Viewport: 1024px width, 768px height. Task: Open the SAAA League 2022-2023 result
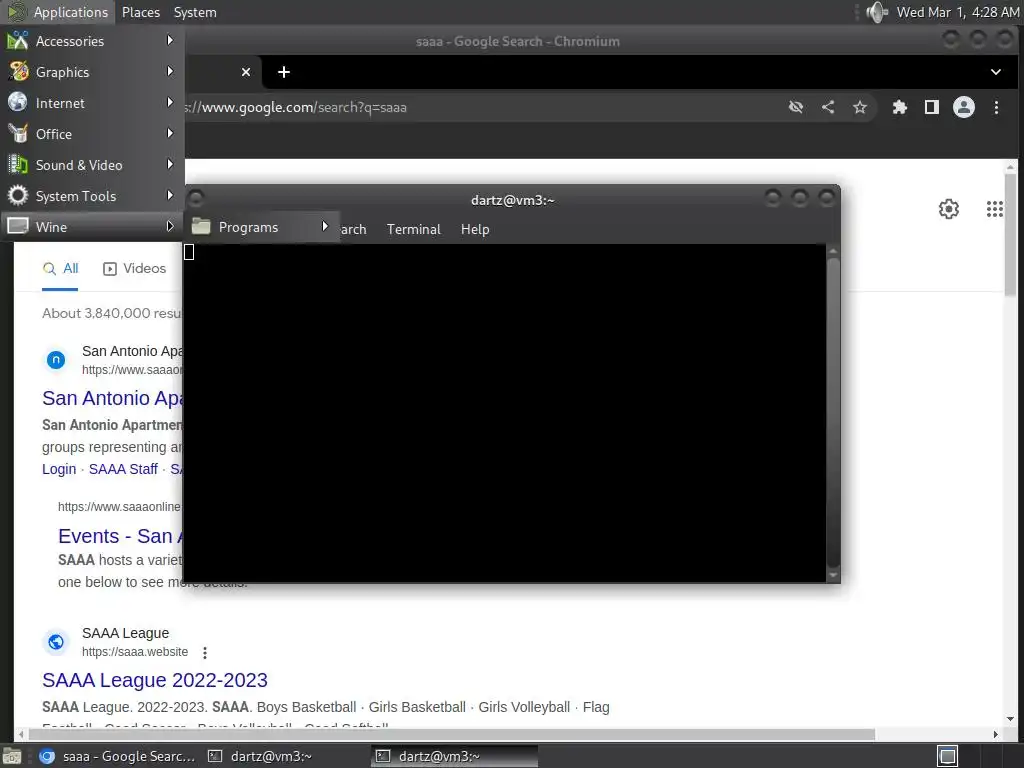point(155,680)
